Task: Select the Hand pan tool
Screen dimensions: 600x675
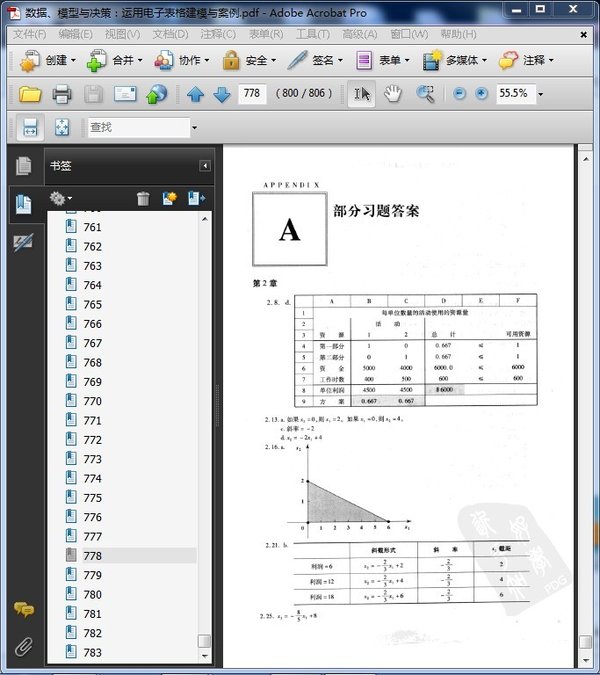Action: [393, 94]
